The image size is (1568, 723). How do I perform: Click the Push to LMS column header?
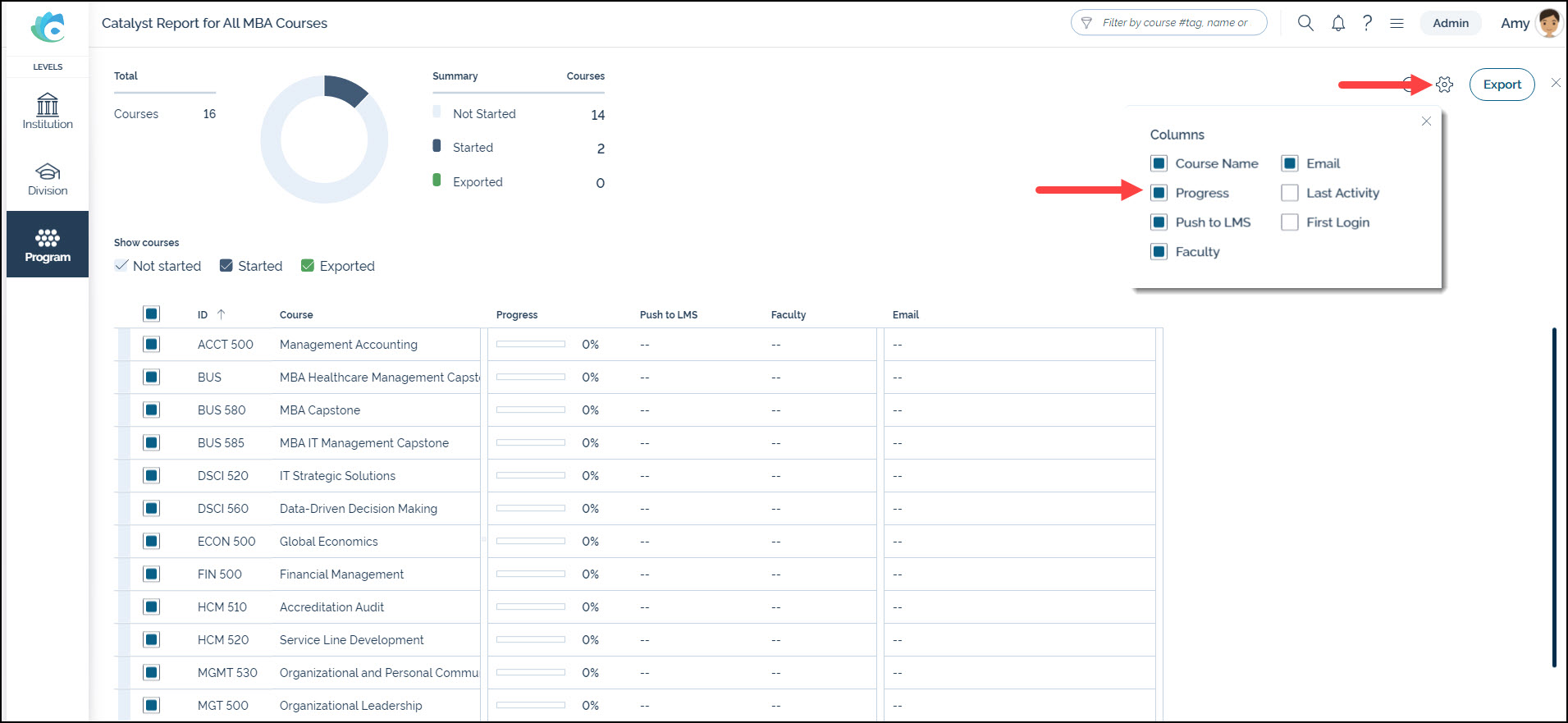[669, 315]
